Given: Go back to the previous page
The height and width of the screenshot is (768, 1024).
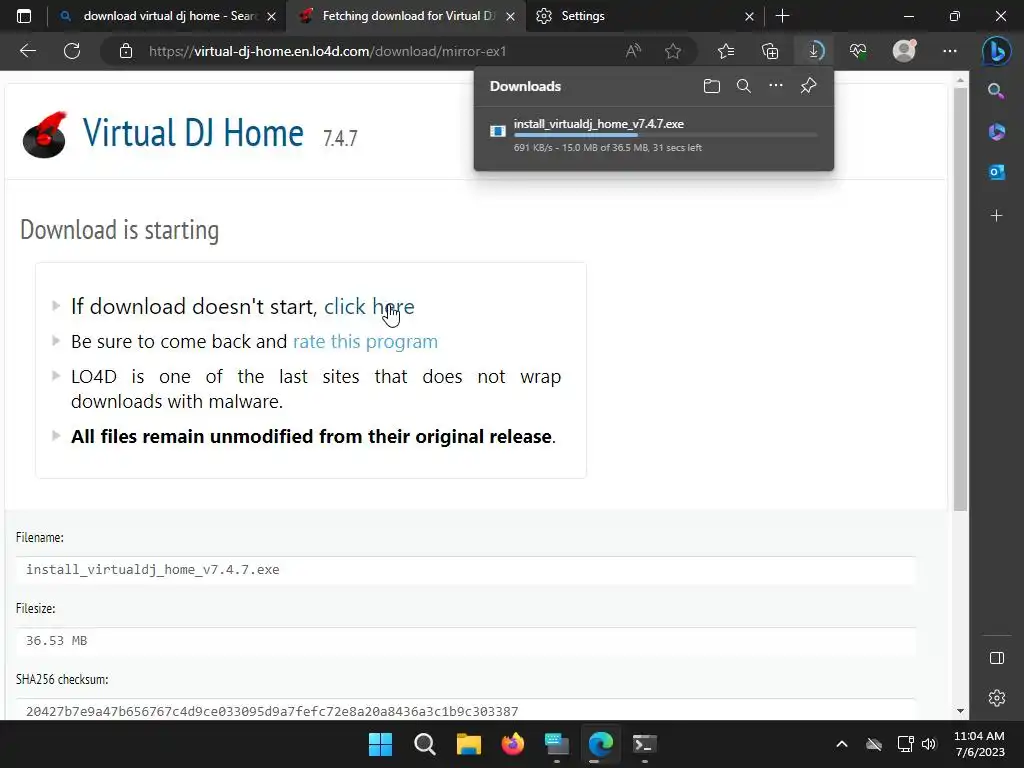Looking at the screenshot, I should pyautogui.click(x=27, y=51).
